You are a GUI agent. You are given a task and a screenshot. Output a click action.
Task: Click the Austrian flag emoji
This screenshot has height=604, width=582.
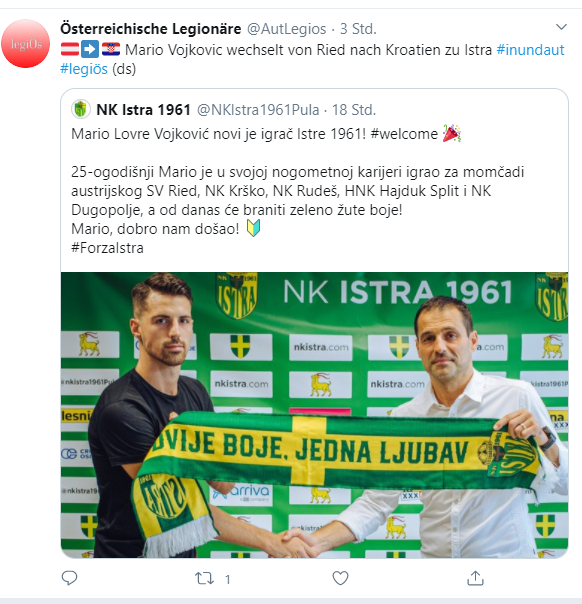click(x=70, y=49)
